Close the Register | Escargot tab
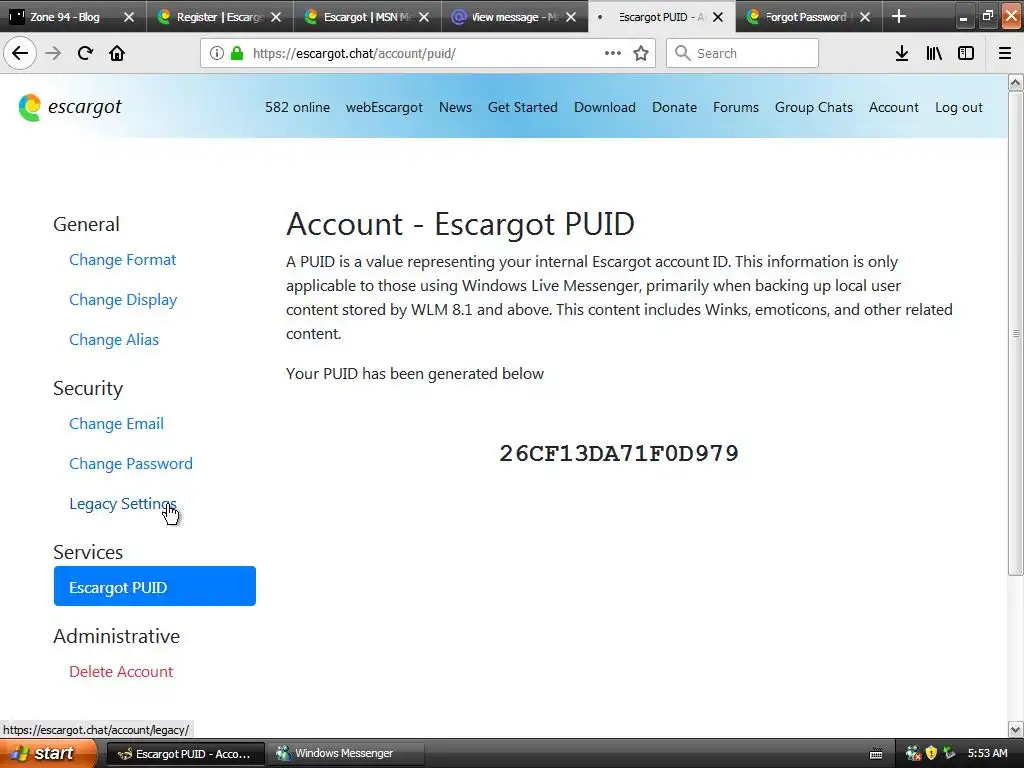 [x=276, y=17]
